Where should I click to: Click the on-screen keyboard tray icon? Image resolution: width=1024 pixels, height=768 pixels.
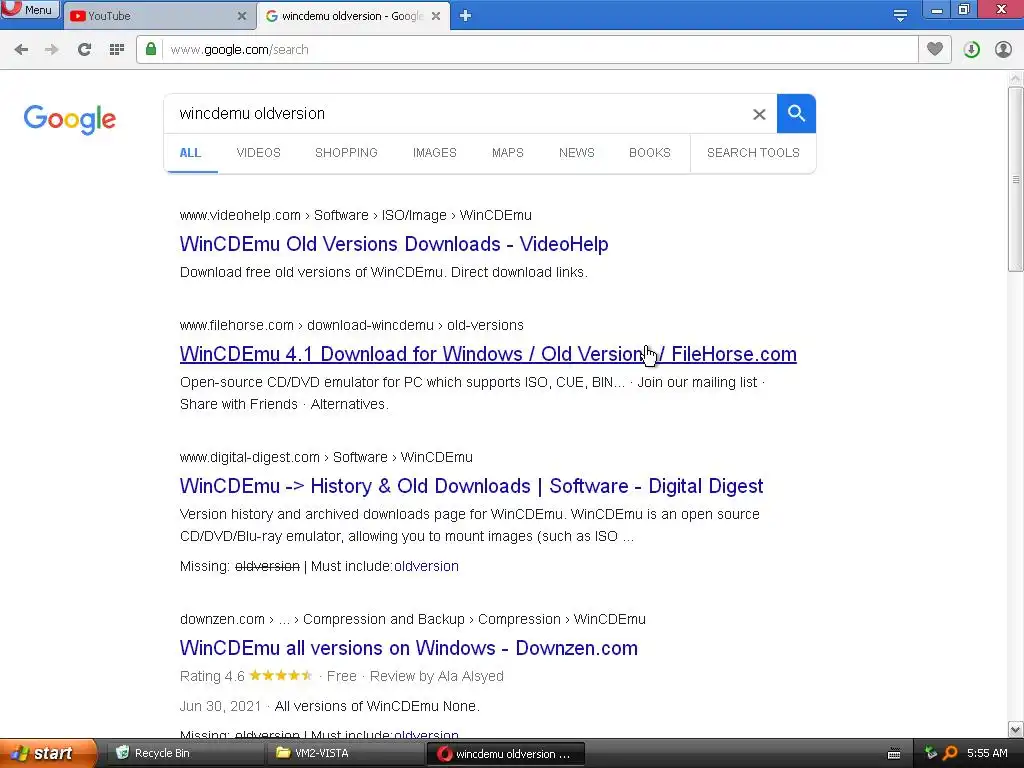pyautogui.click(x=894, y=754)
